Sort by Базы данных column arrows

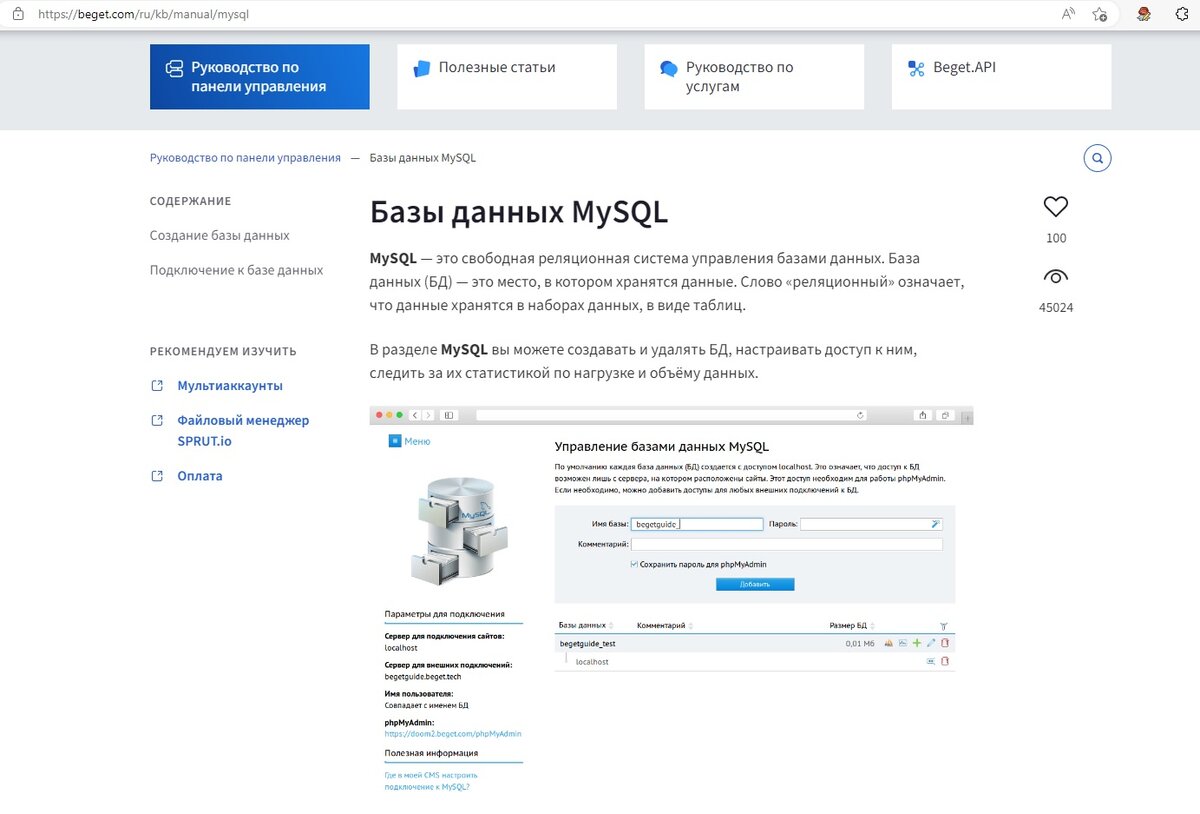click(x=611, y=625)
